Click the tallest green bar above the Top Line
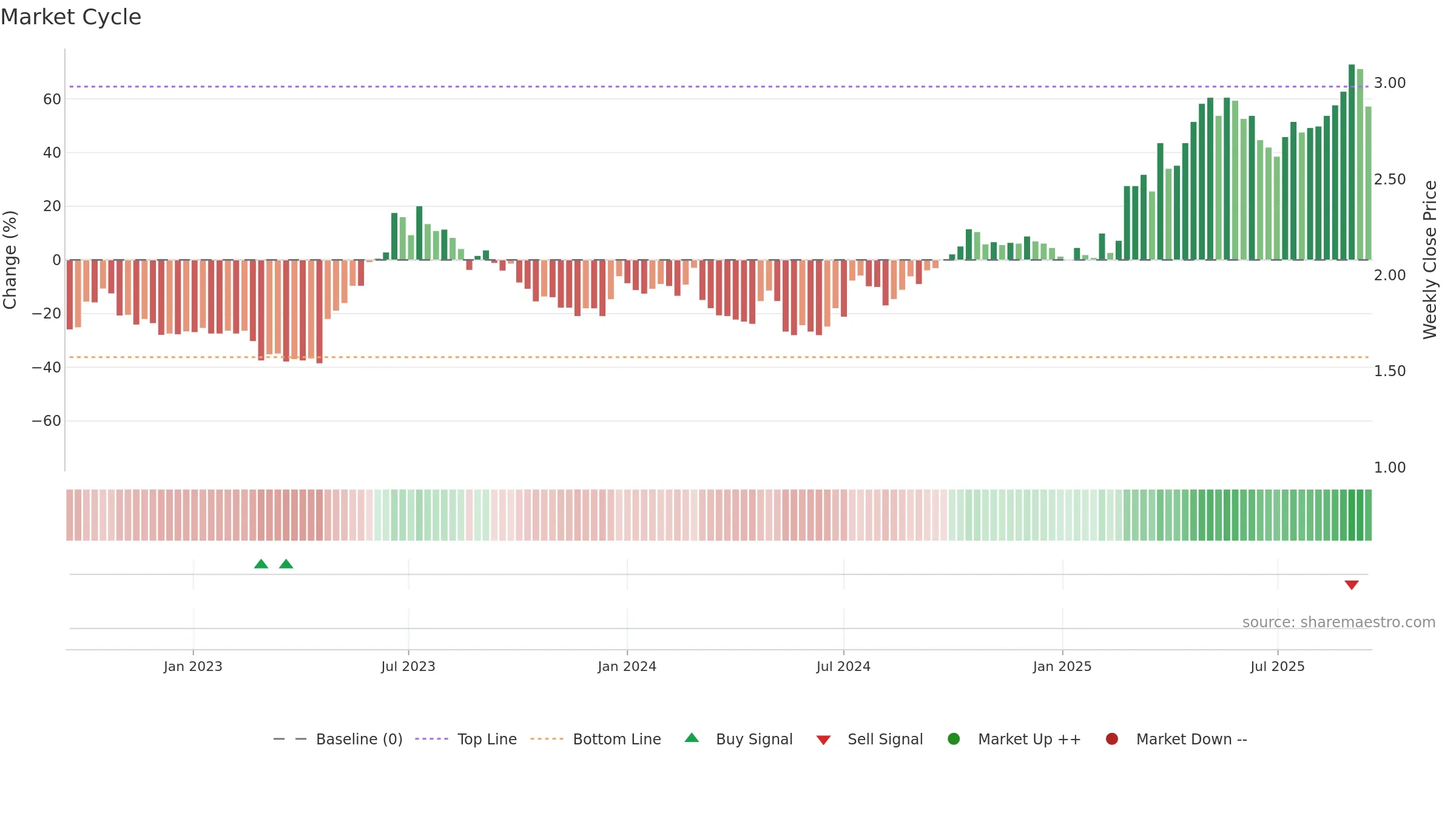The width and height of the screenshot is (1456, 819). point(1352,162)
